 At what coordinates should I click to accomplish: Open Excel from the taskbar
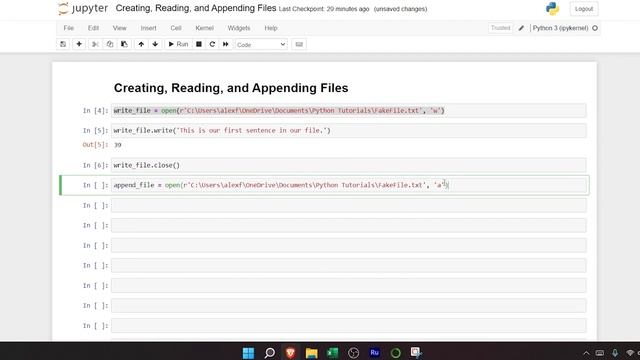tap(333, 353)
